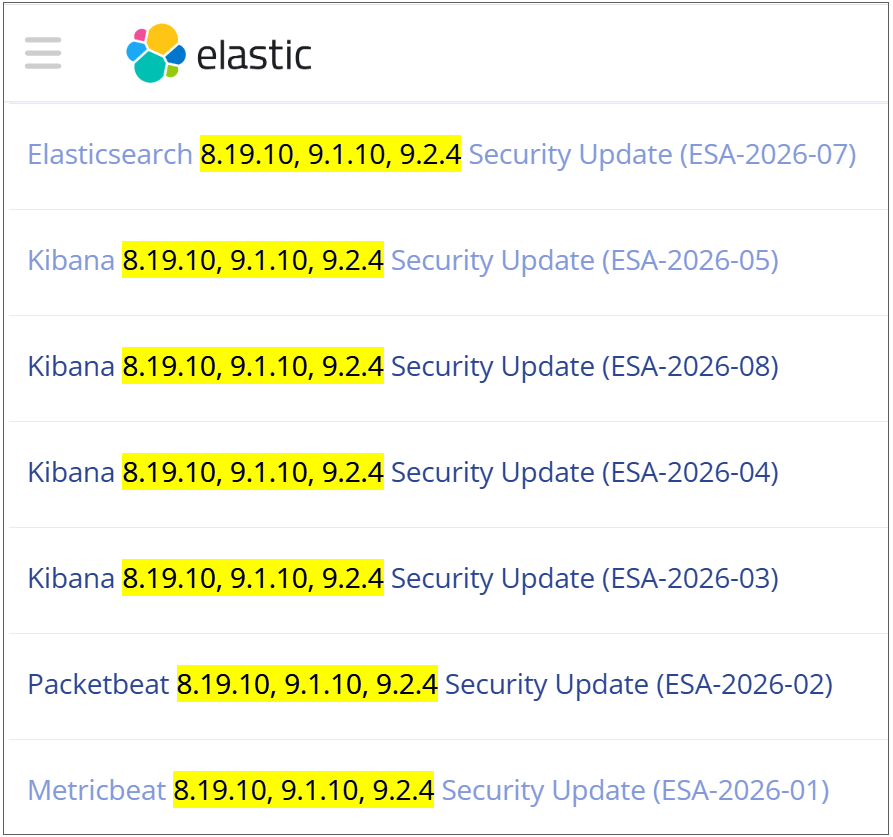Click highlighted versions in the ESA-2026-08 row
Image resolution: width=893 pixels, height=837 pixels.
(x=252, y=367)
